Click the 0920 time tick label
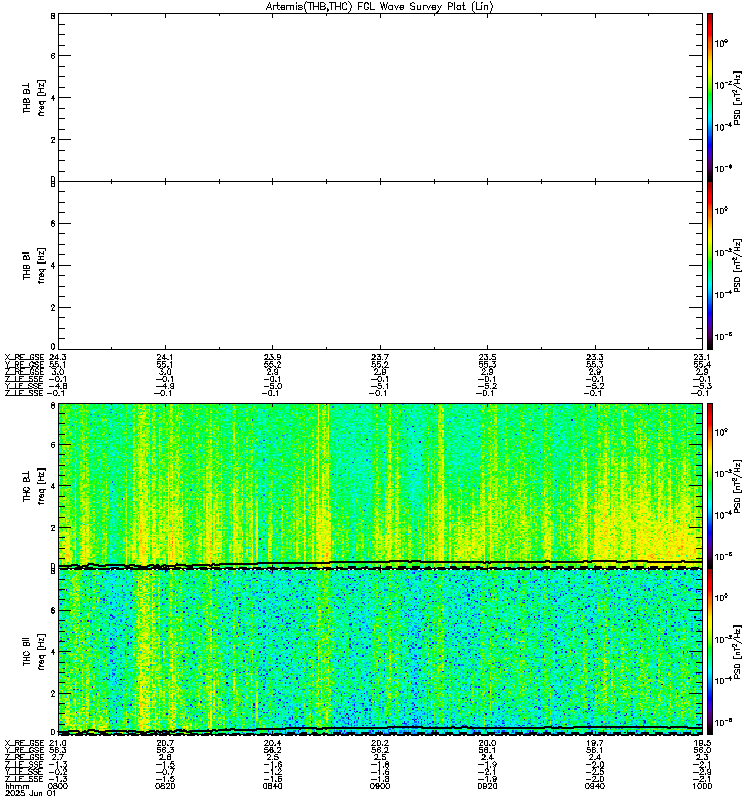Viewport: 750px width, 800px height. [x=487, y=786]
